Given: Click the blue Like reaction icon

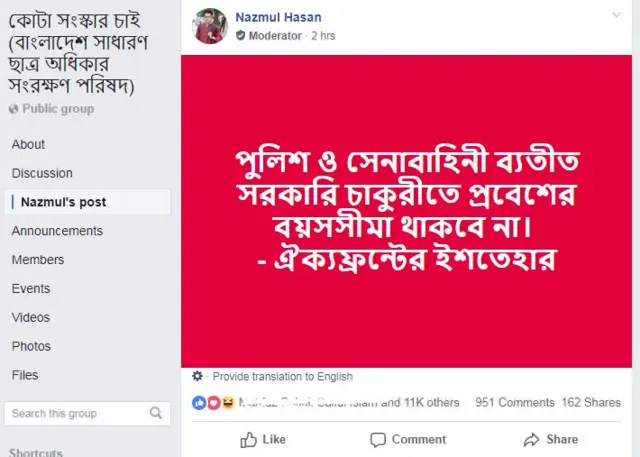Looking at the screenshot, I should 199,402.
